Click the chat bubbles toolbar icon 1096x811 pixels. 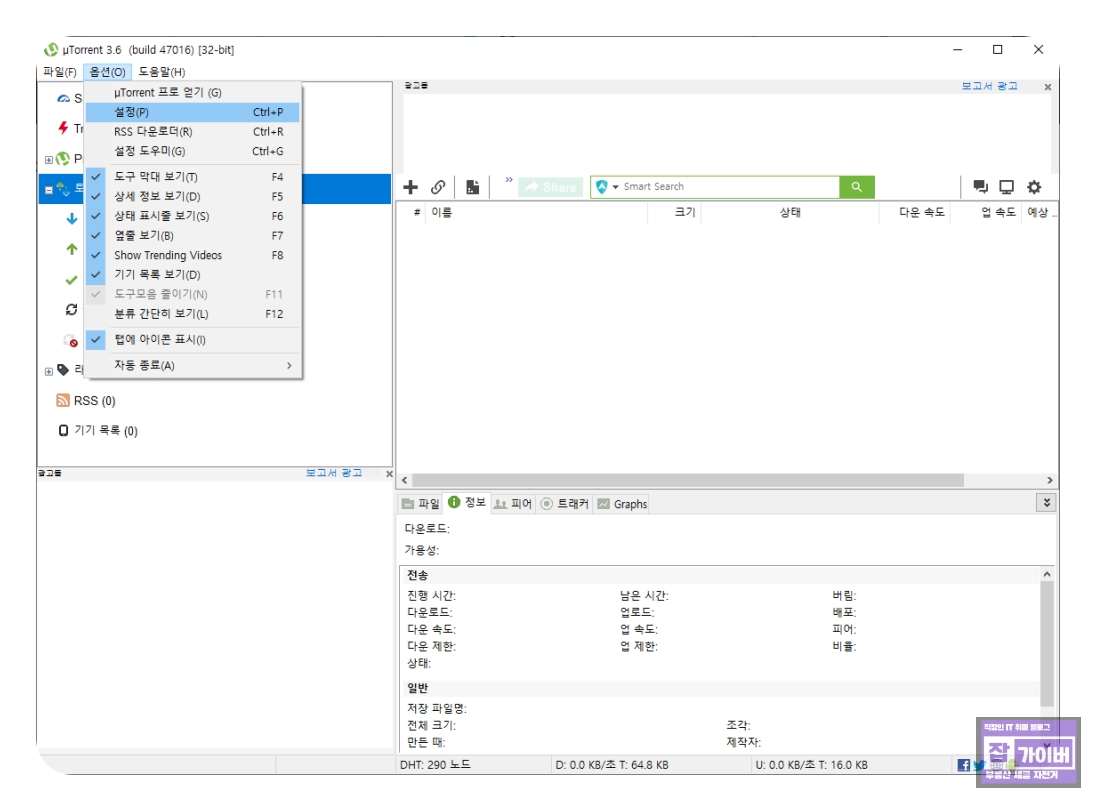tap(981, 187)
